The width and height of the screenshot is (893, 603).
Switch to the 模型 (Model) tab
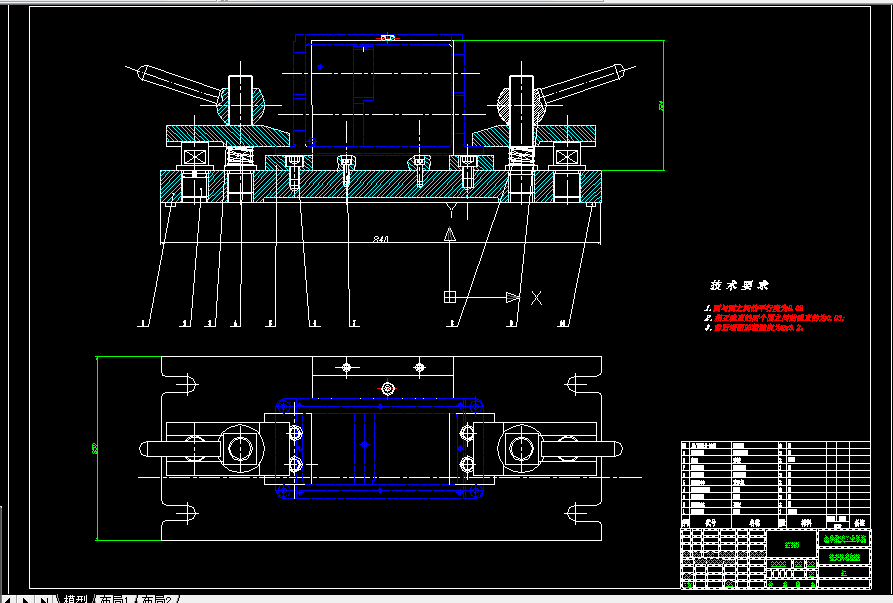(75, 600)
